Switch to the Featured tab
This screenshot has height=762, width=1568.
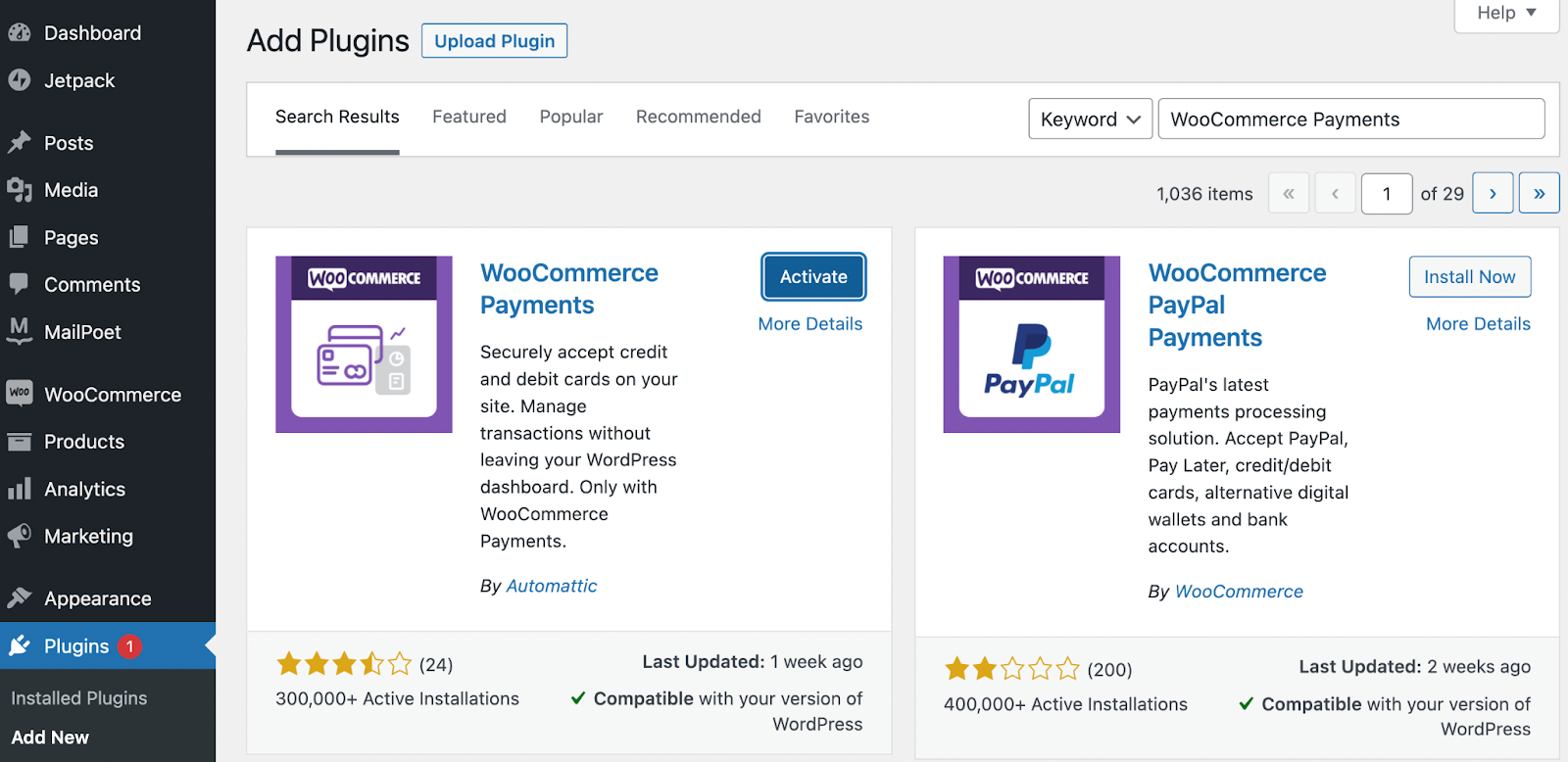pos(469,117)
